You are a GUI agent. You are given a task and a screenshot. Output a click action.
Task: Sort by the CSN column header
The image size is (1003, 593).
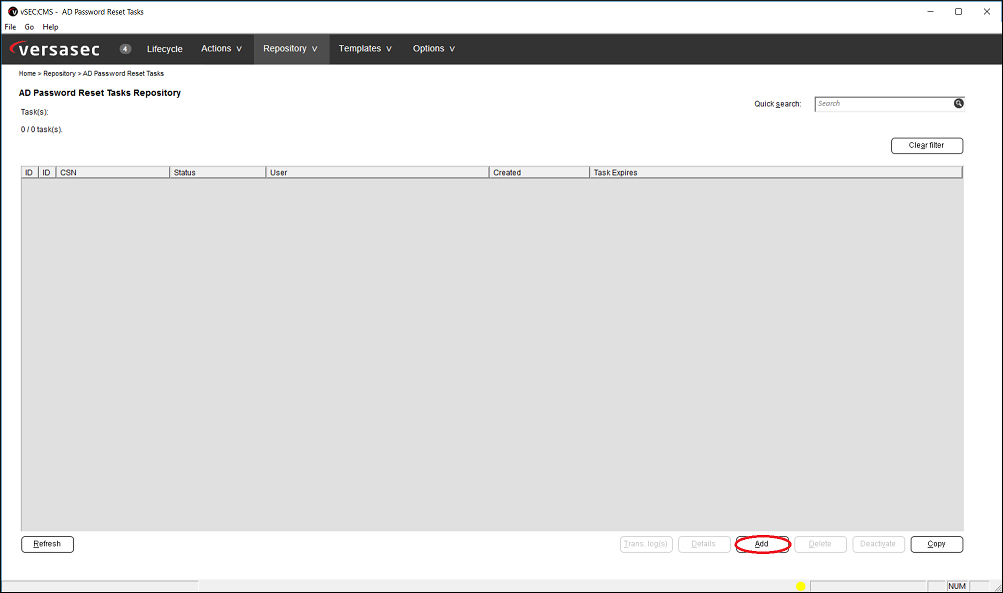pyautogui.click(x=113, y=173)
